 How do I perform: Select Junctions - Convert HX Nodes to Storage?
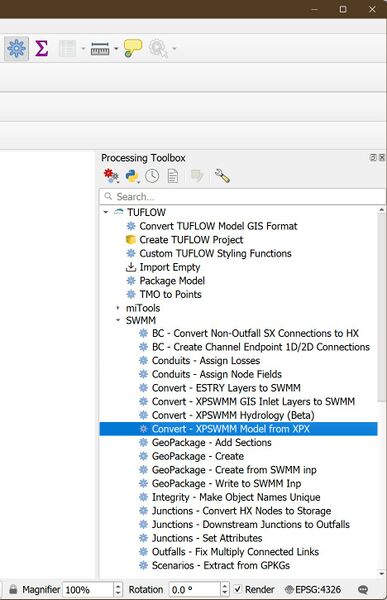point(242,511)
